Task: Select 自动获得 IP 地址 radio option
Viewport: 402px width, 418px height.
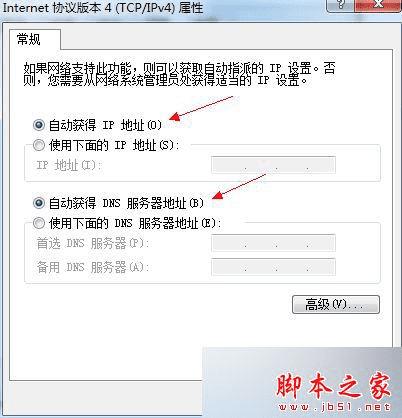Action: click(x=39, y=125)
